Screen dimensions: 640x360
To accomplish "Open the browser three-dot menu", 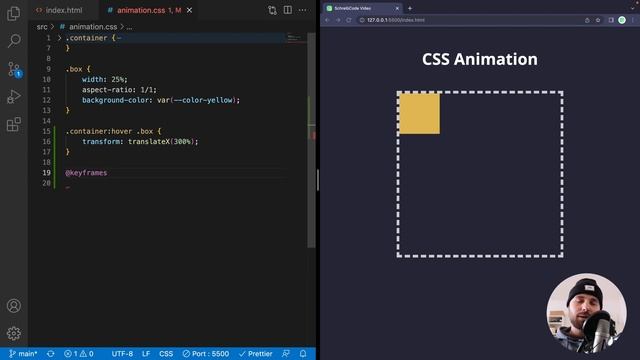I will (x=634, y=20).
